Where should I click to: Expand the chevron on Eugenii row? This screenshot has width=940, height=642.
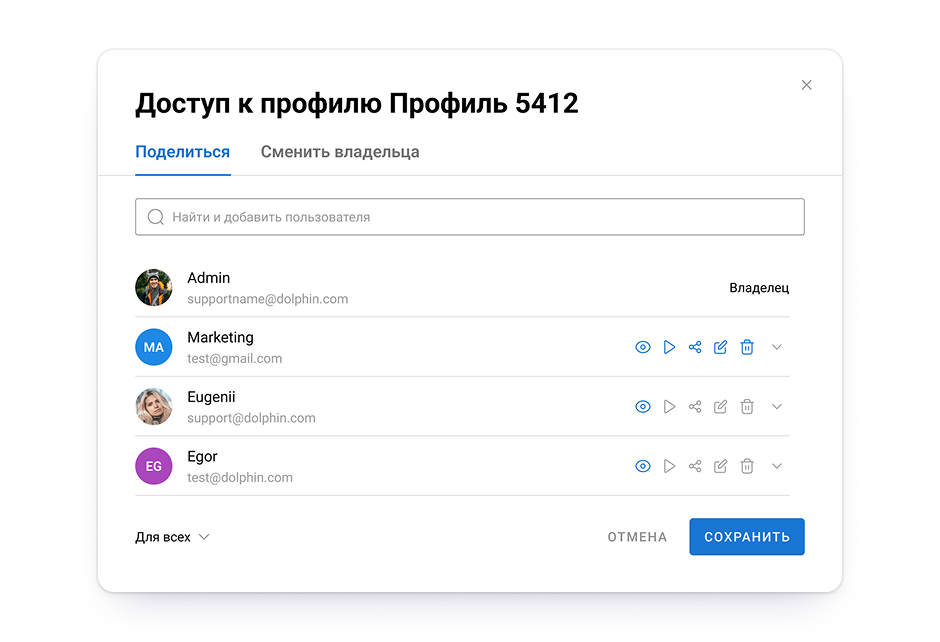coord(777,407)
